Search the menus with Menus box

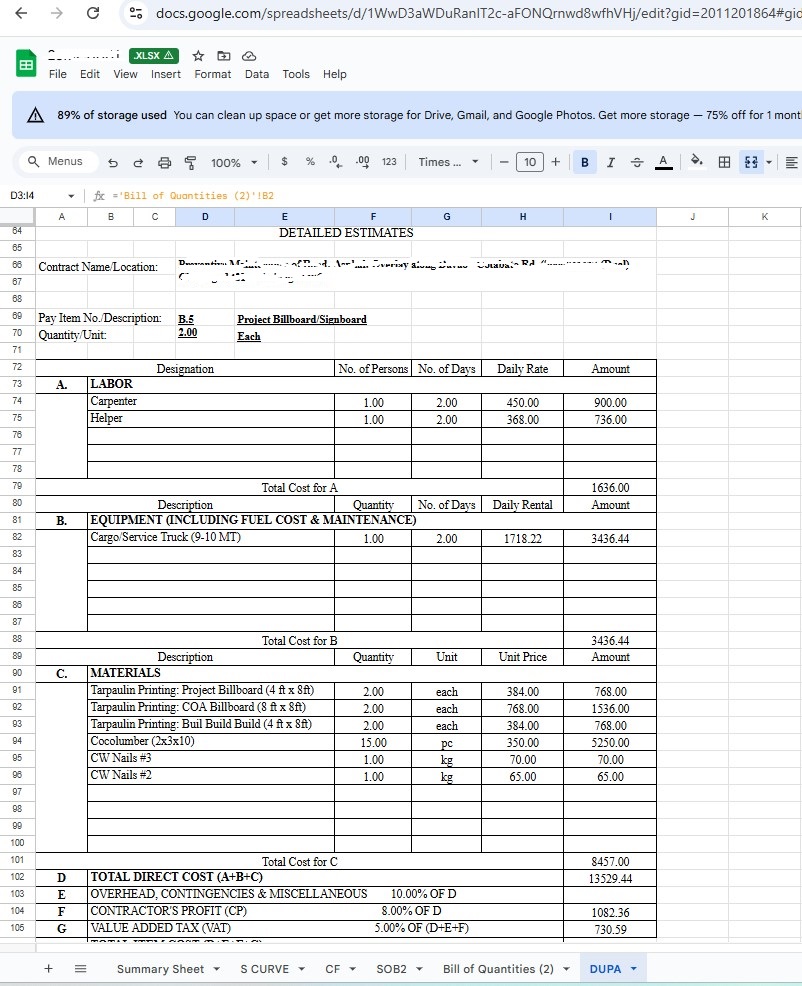(58, 162)
